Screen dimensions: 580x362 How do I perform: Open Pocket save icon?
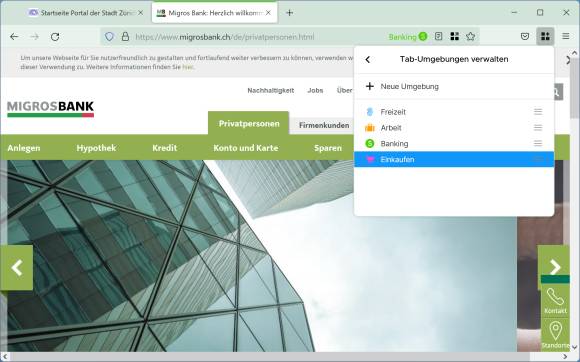525,36
